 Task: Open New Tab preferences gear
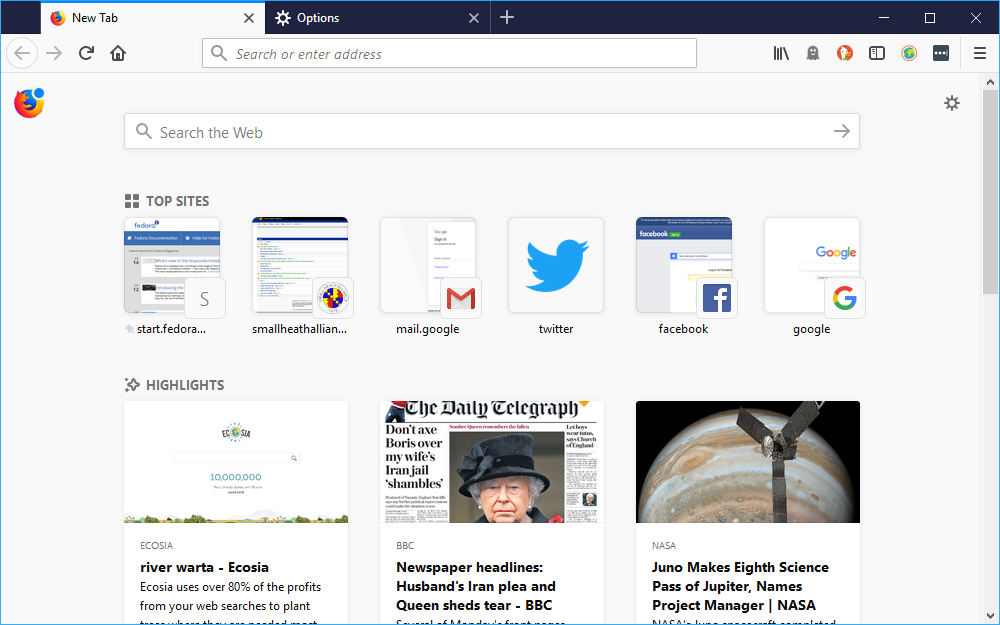pos(952,103)
